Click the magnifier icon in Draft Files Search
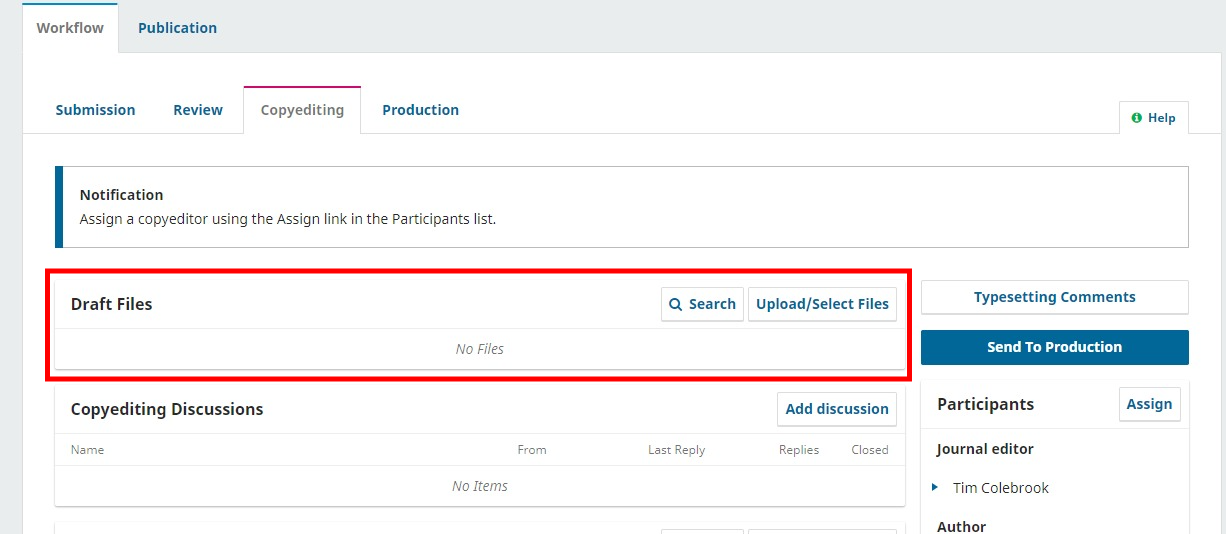This screenshot has width=1226, height=534. (x=676, y=304)
